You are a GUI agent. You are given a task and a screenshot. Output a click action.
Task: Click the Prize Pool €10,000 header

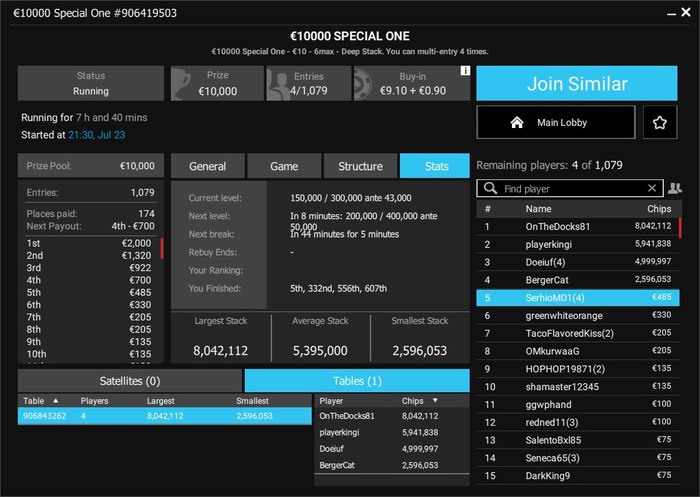pos(91,166)
